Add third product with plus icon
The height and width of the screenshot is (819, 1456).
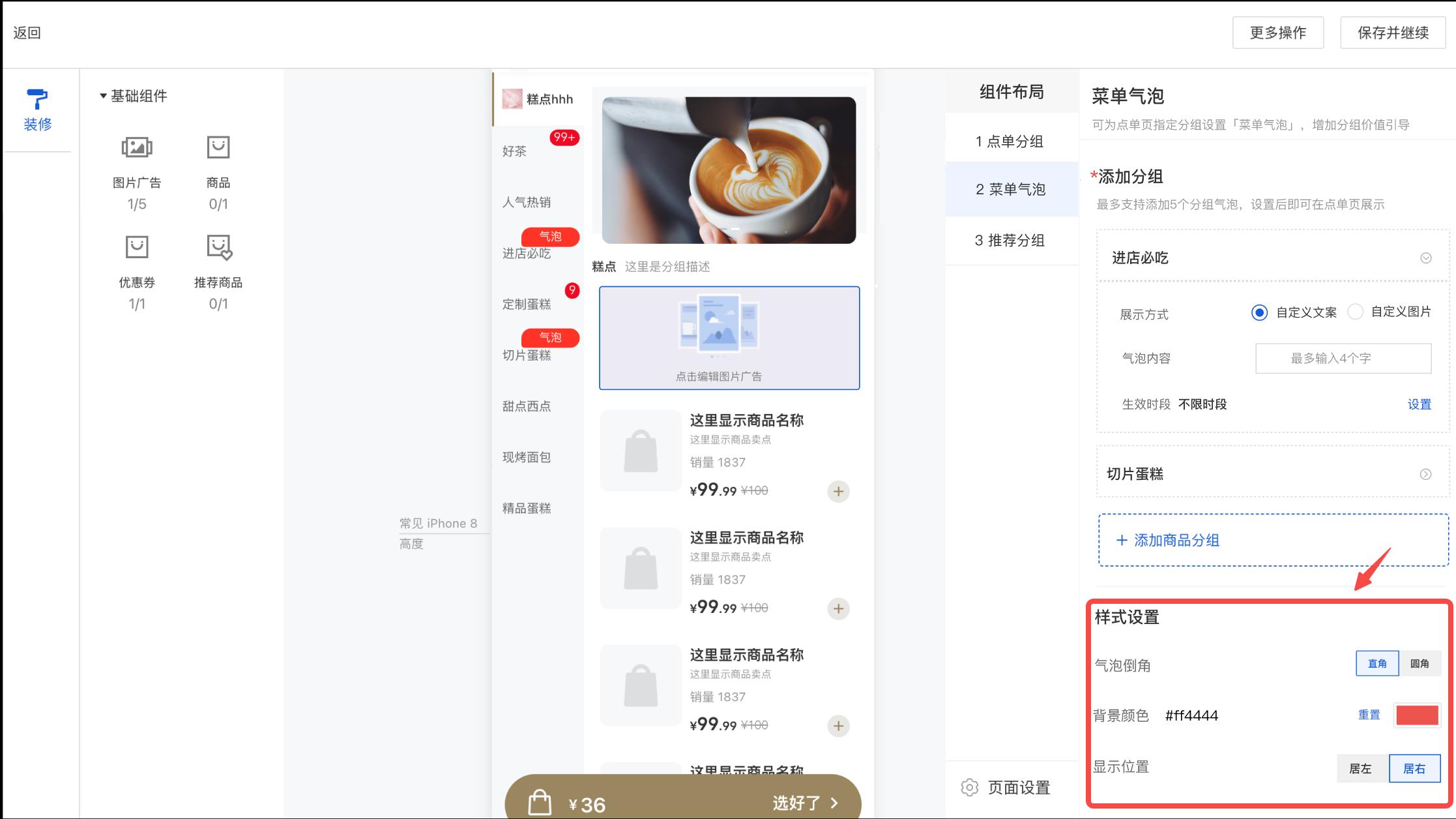pos(838,726)
